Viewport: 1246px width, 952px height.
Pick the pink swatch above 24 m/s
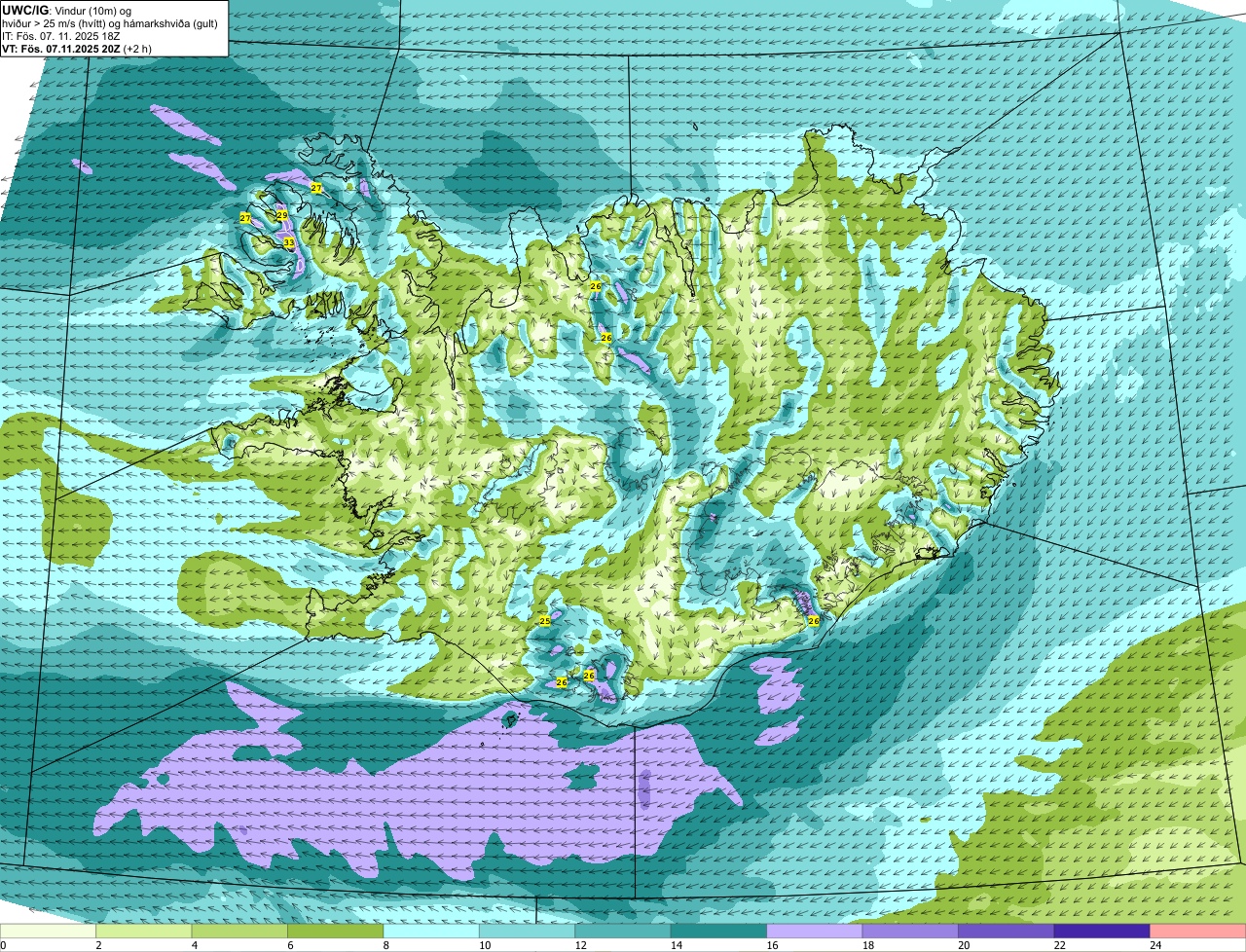[1198, 931]
